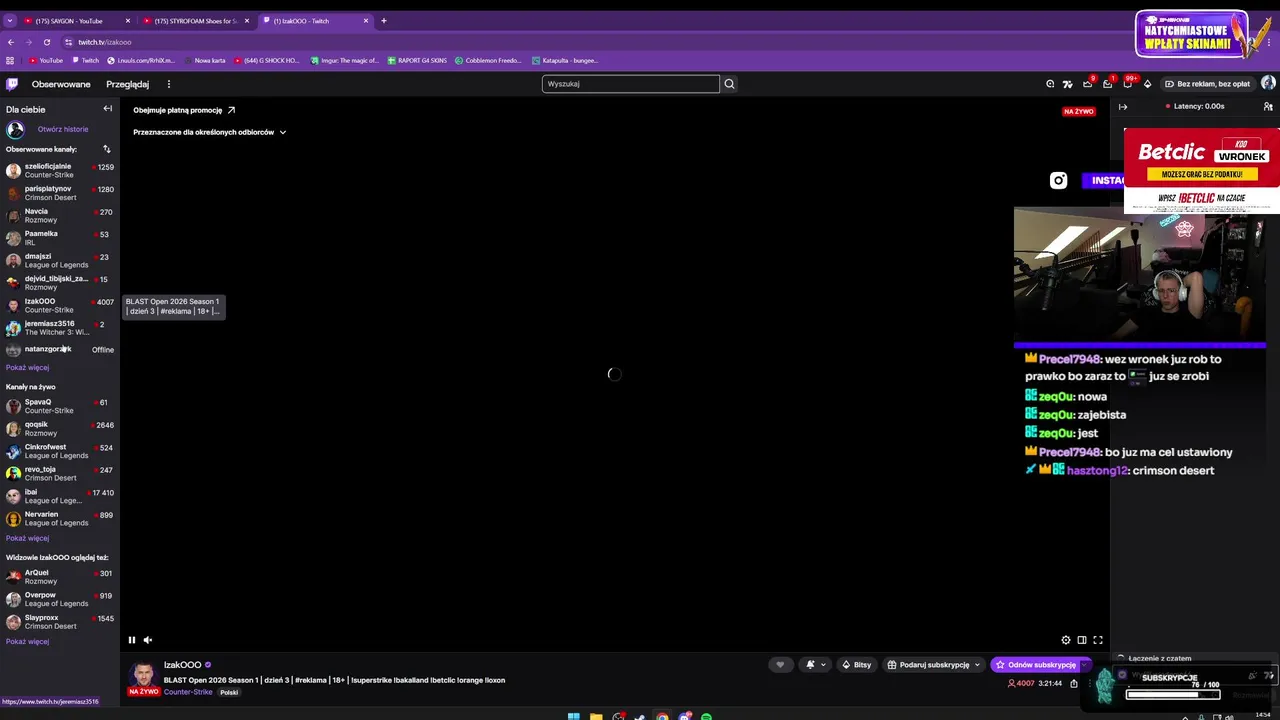Open notification bell dropdown for channel
The image size is (1280, 720).
click(x=815, y=665)
